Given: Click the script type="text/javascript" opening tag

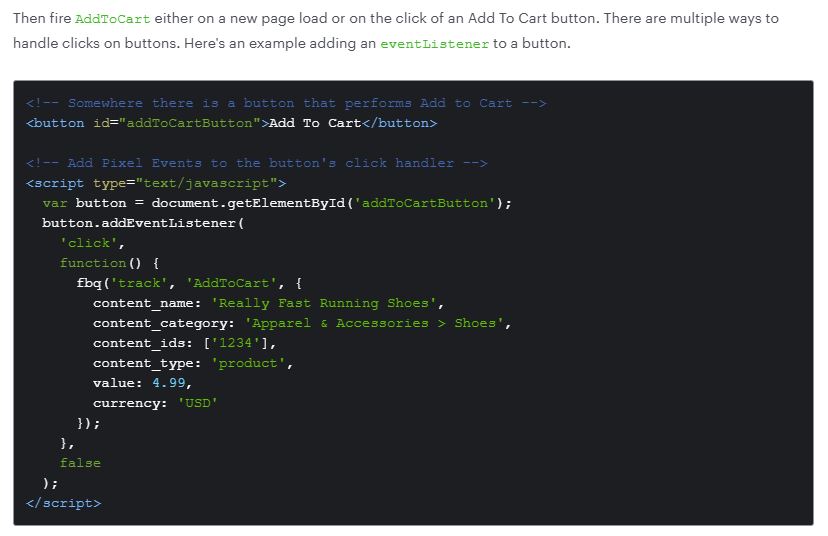Looking at the screenshot, I should coord(156,183).
